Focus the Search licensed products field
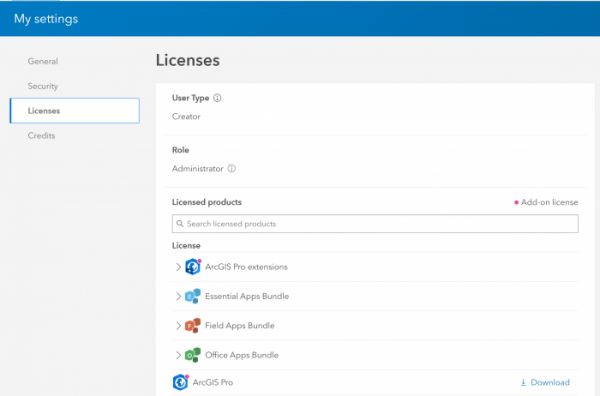The width and height of the screenshot is (600, 396). click(375, 224)
